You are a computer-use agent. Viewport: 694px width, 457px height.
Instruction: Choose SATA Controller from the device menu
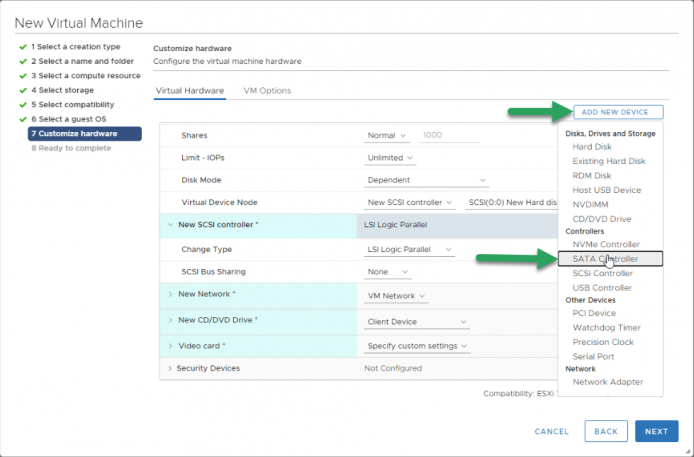click(x=610, y=259)
